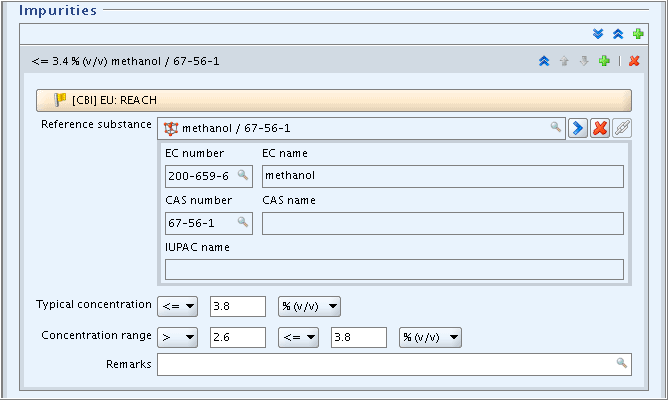This screenshot has height=400, width=668.
Task: Open concentration range lower qualifier dropdown
Action: (x=178, y=337)
